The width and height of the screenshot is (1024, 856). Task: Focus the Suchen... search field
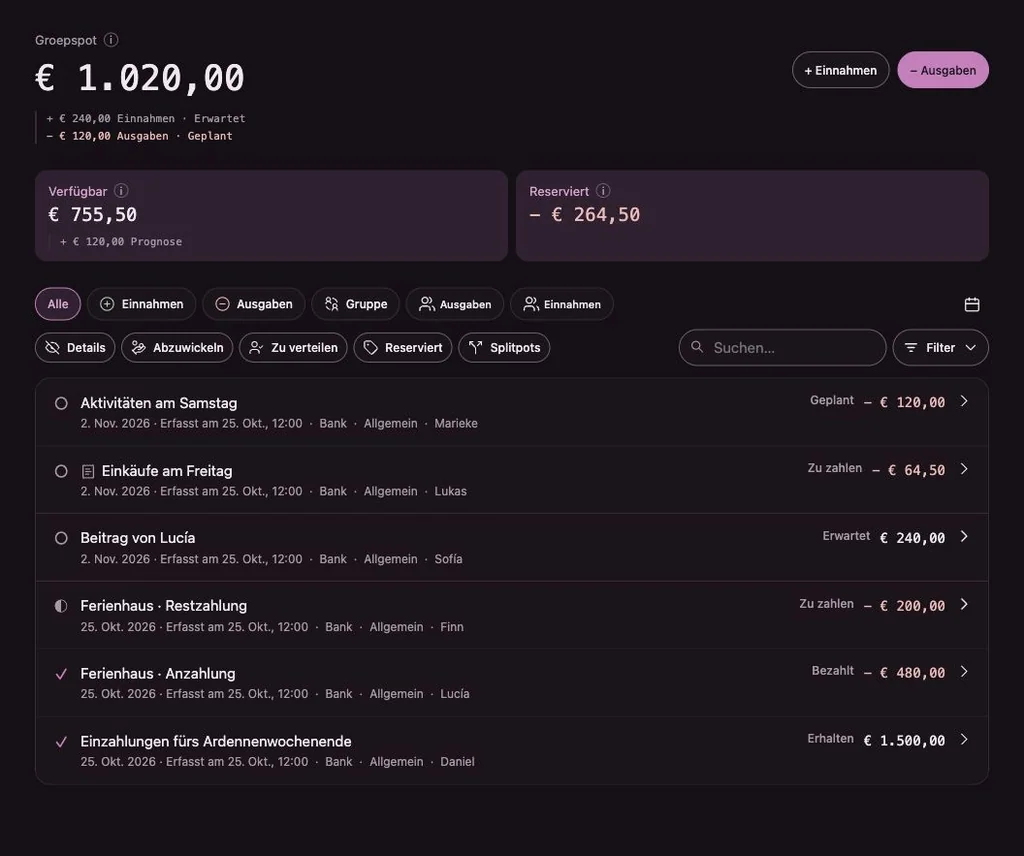coord(782,347)
